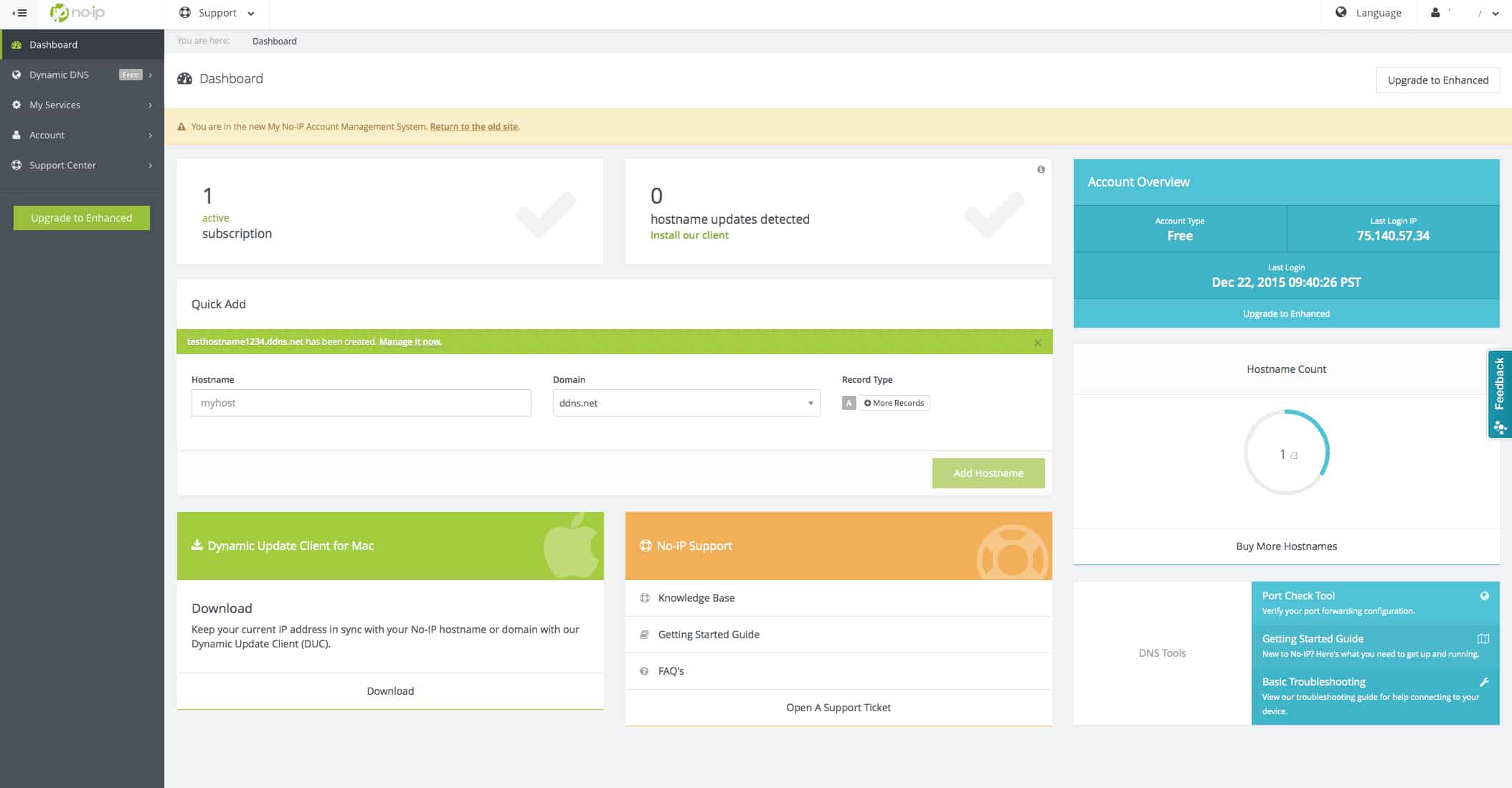Click the A record type badge

849,403
